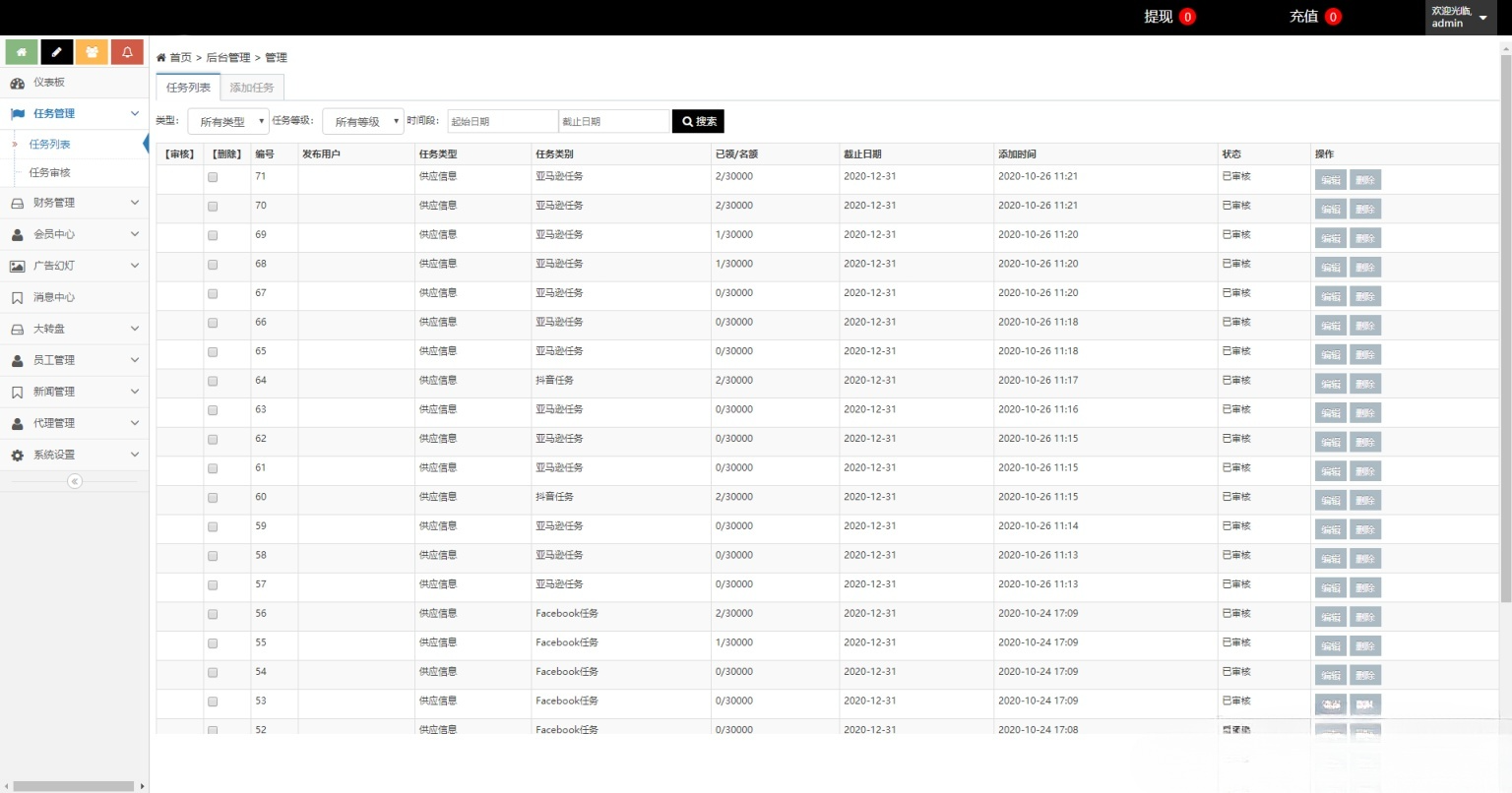Open 任务审核 in the sidebar submenu
Viewport: 1512px width, 793px height.
pyautogui.click(x=50, y=172)
